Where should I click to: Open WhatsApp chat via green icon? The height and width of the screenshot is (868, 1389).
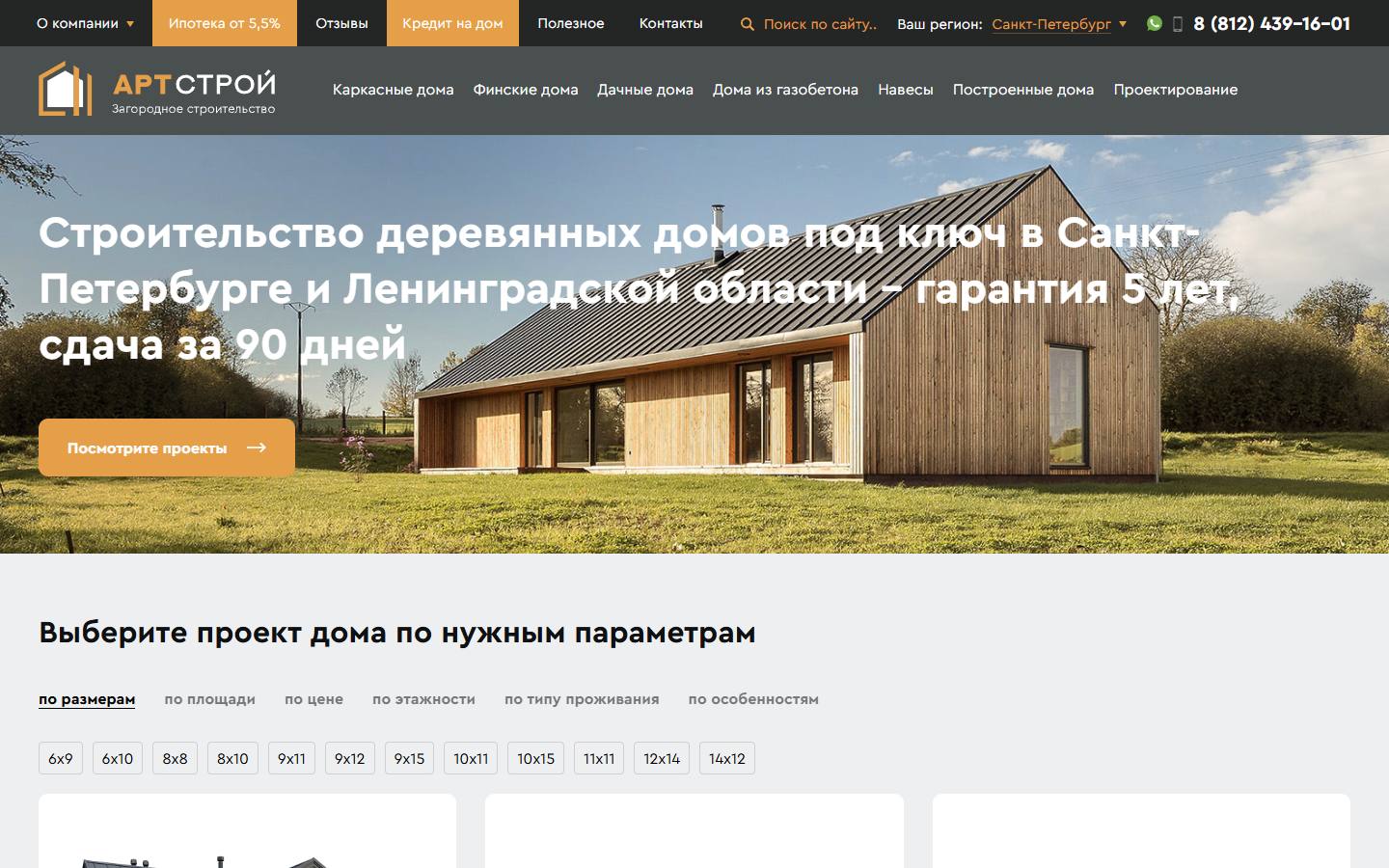pyautogui.click(x=1155, y=23)
